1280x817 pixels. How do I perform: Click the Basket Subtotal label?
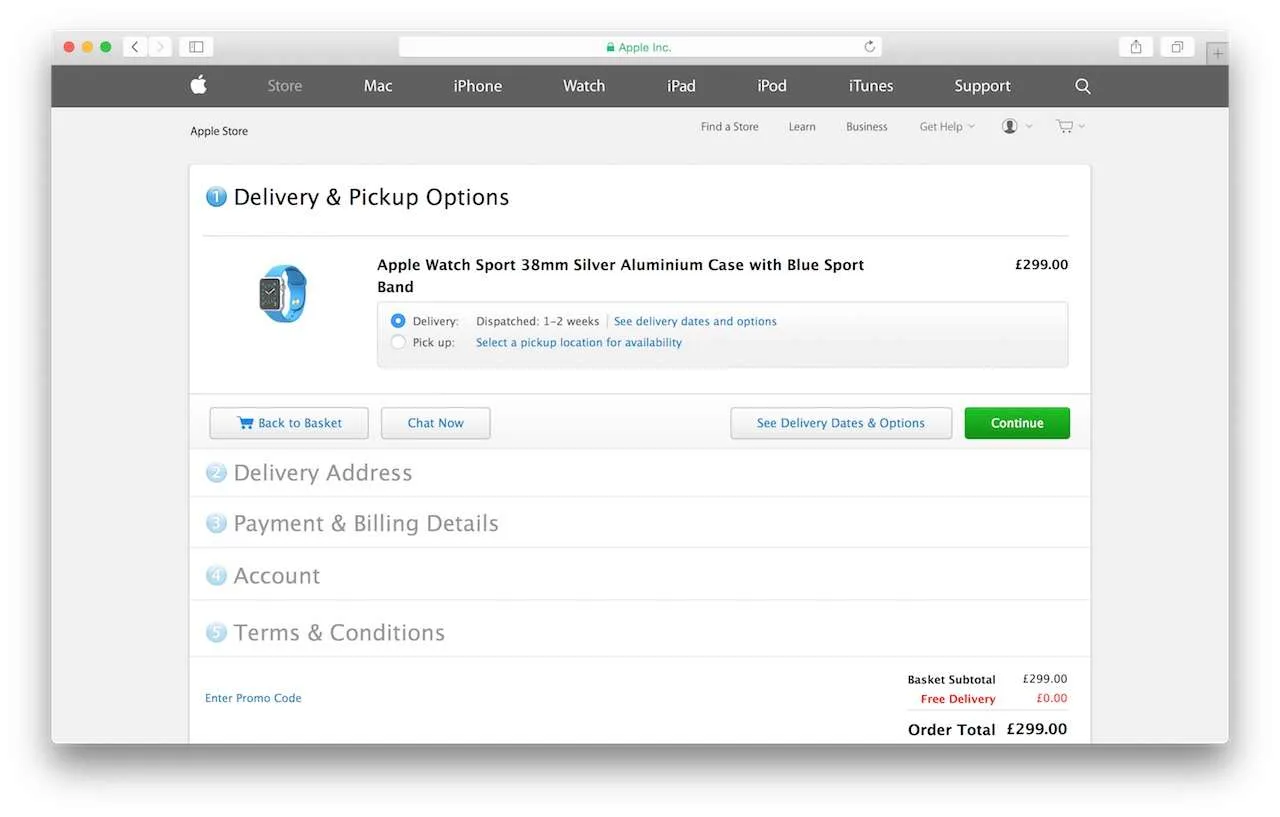point(952,680)
